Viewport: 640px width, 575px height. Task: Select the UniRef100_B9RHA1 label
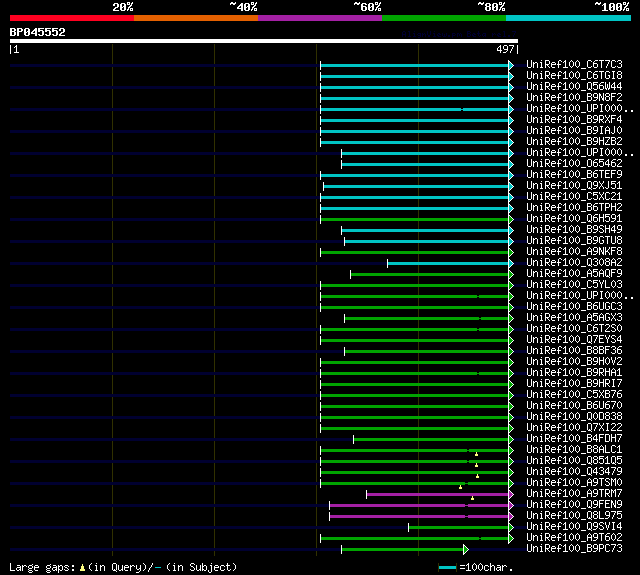coord(574,373)
